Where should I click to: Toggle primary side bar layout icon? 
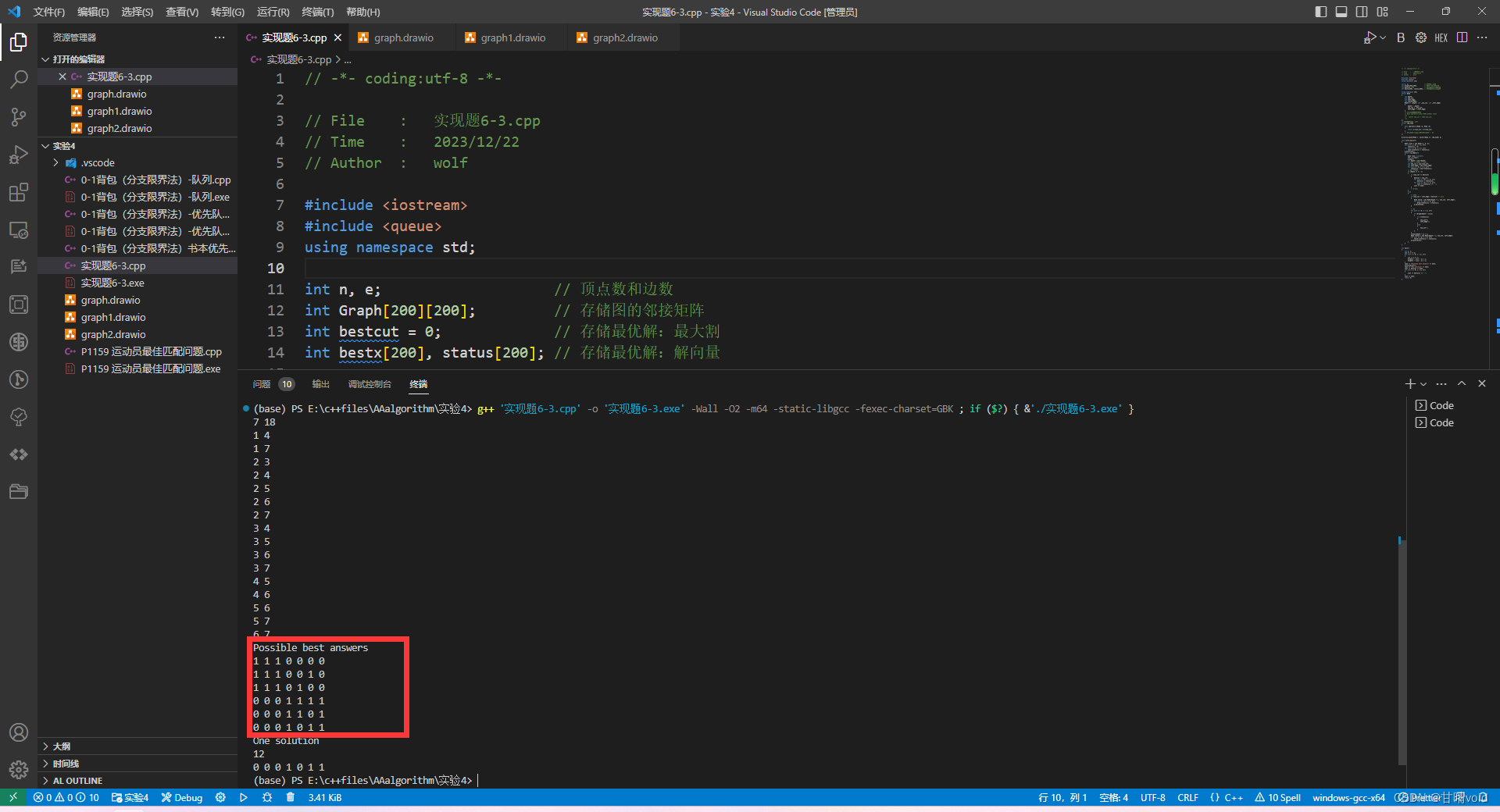click(x=1321, y=12)
